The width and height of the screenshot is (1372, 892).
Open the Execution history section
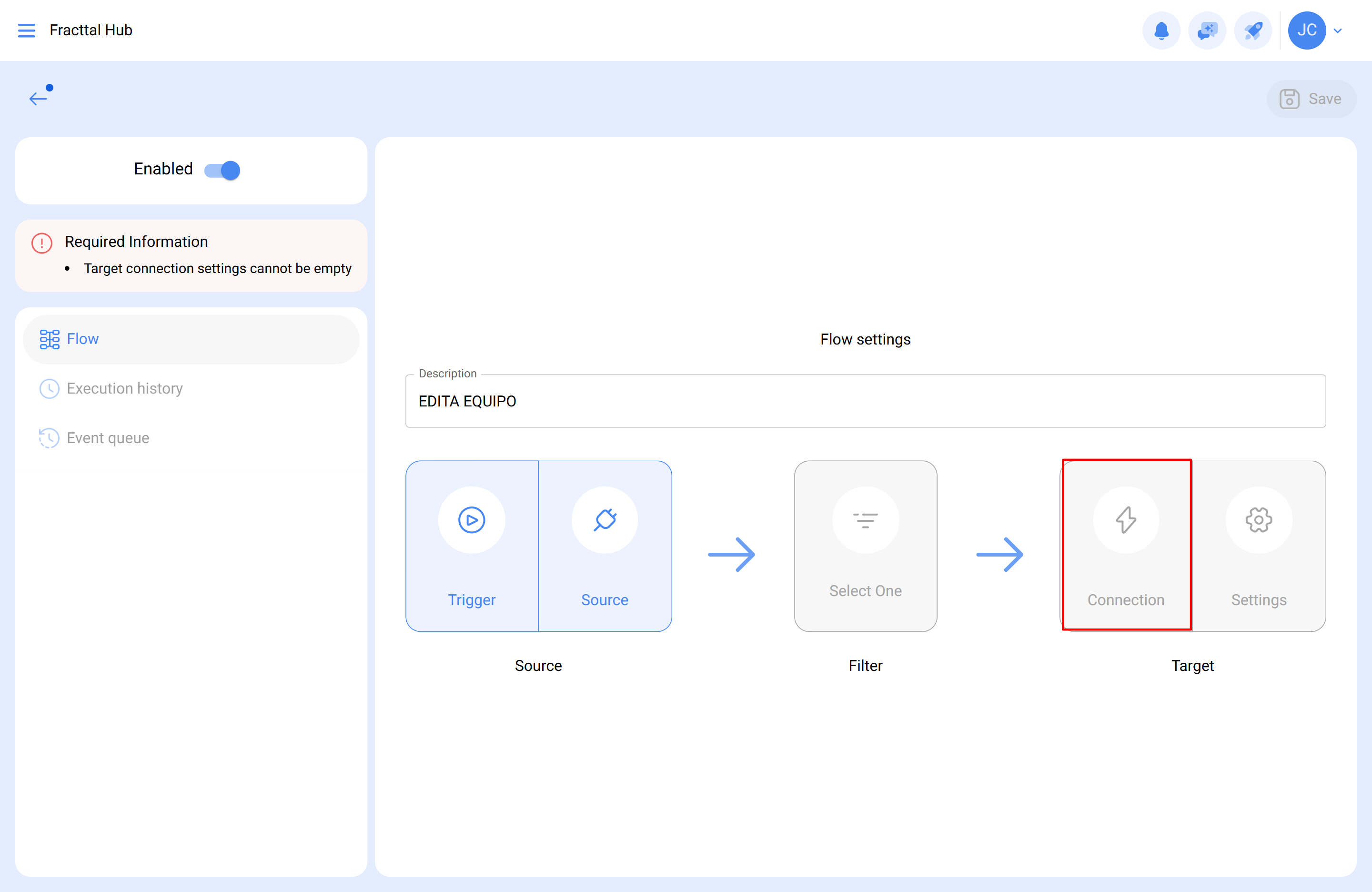(x=124, y=389)
